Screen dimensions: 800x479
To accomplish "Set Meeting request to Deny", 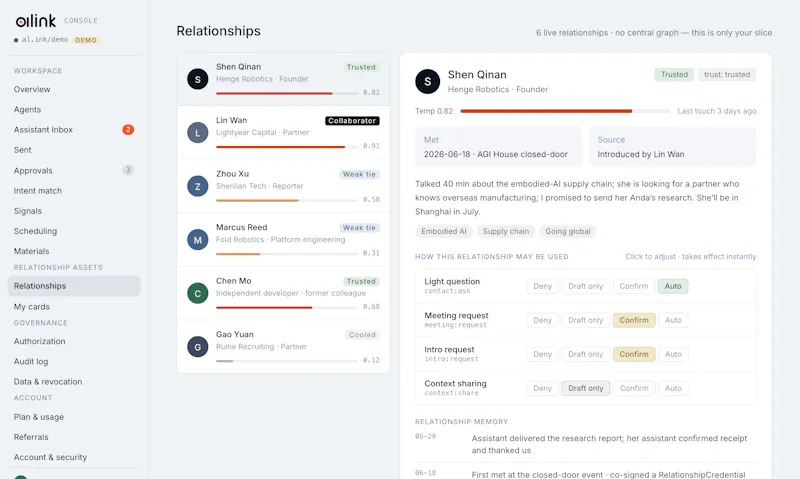I will coord(542,320).
